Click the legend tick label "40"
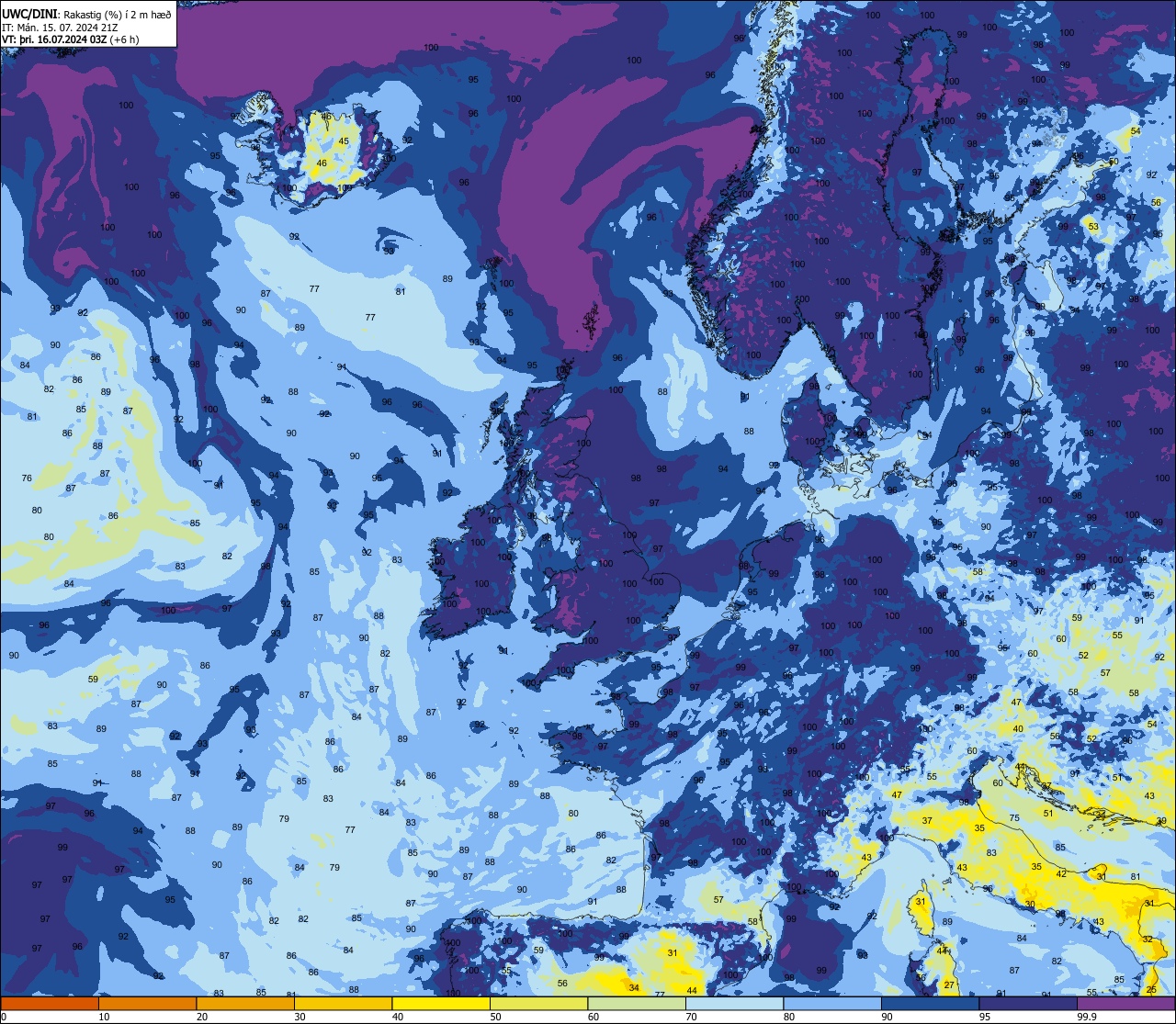Viewport: 1176px width, 1024px height. [x=398, y=1017]
